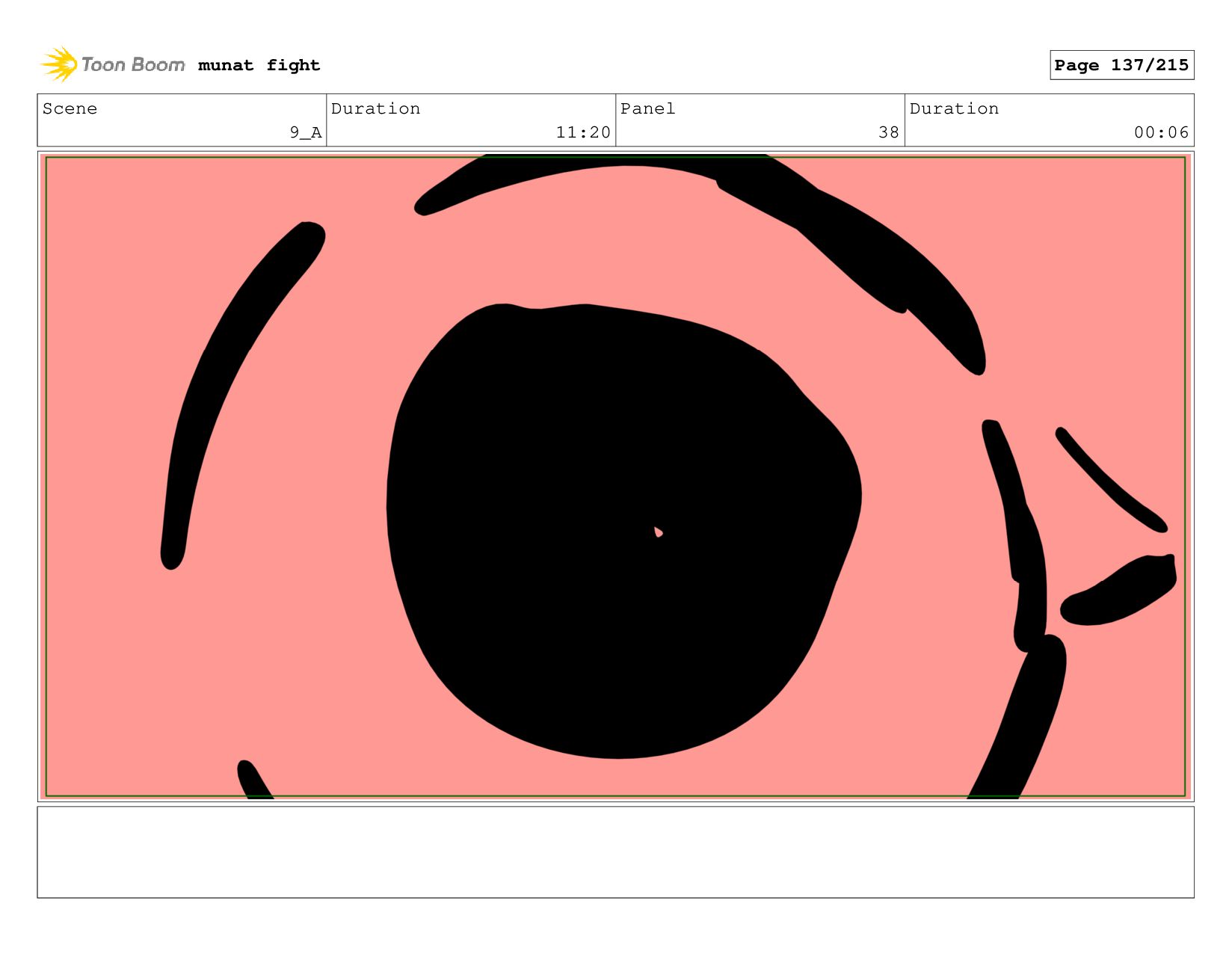Select the 'Panel' header label
Screen dimensions: 1232x954
click(x=648, y=108)
